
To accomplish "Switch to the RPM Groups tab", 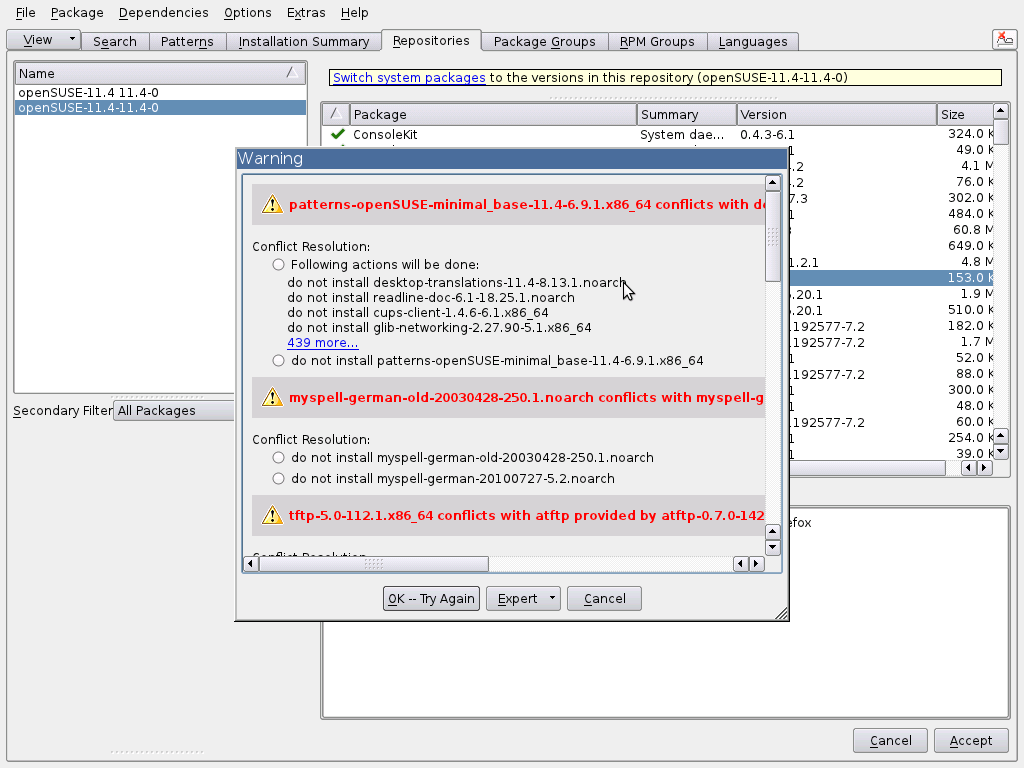I will pyautogui.click(x=657, y=41).
